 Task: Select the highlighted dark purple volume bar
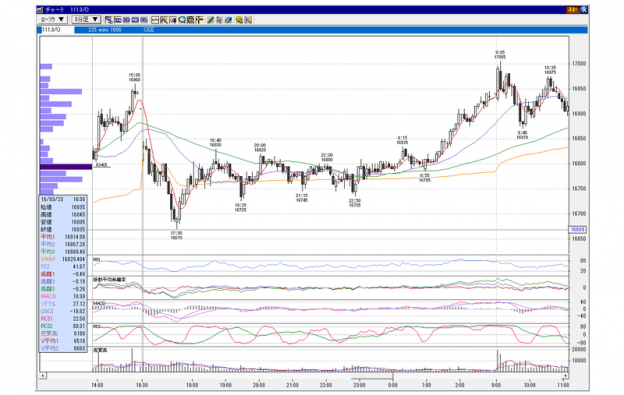point(66,167)
